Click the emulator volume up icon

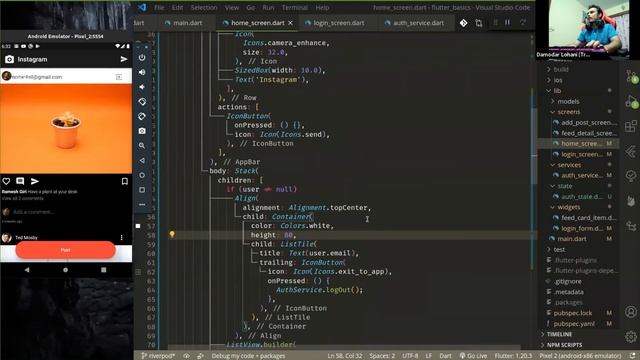coord(142,72)
